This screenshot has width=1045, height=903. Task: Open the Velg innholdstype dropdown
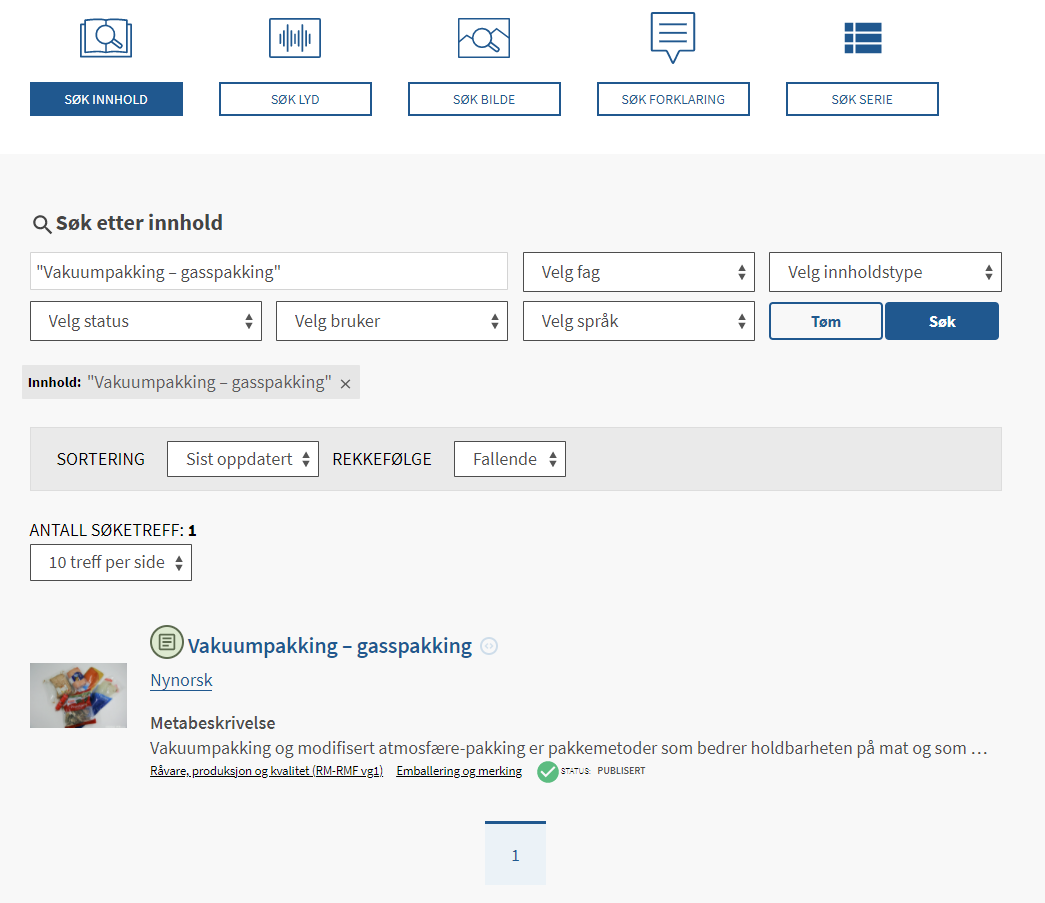885,272
